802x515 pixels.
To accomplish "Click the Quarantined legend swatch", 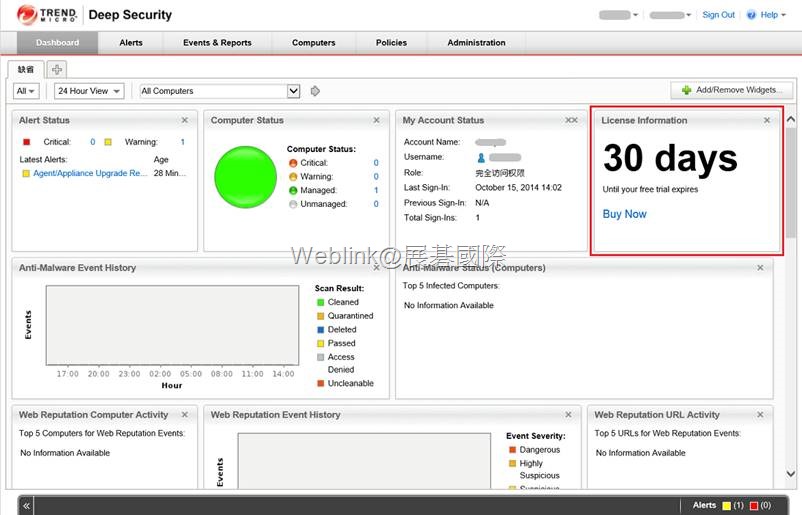I will pos(321,316).
